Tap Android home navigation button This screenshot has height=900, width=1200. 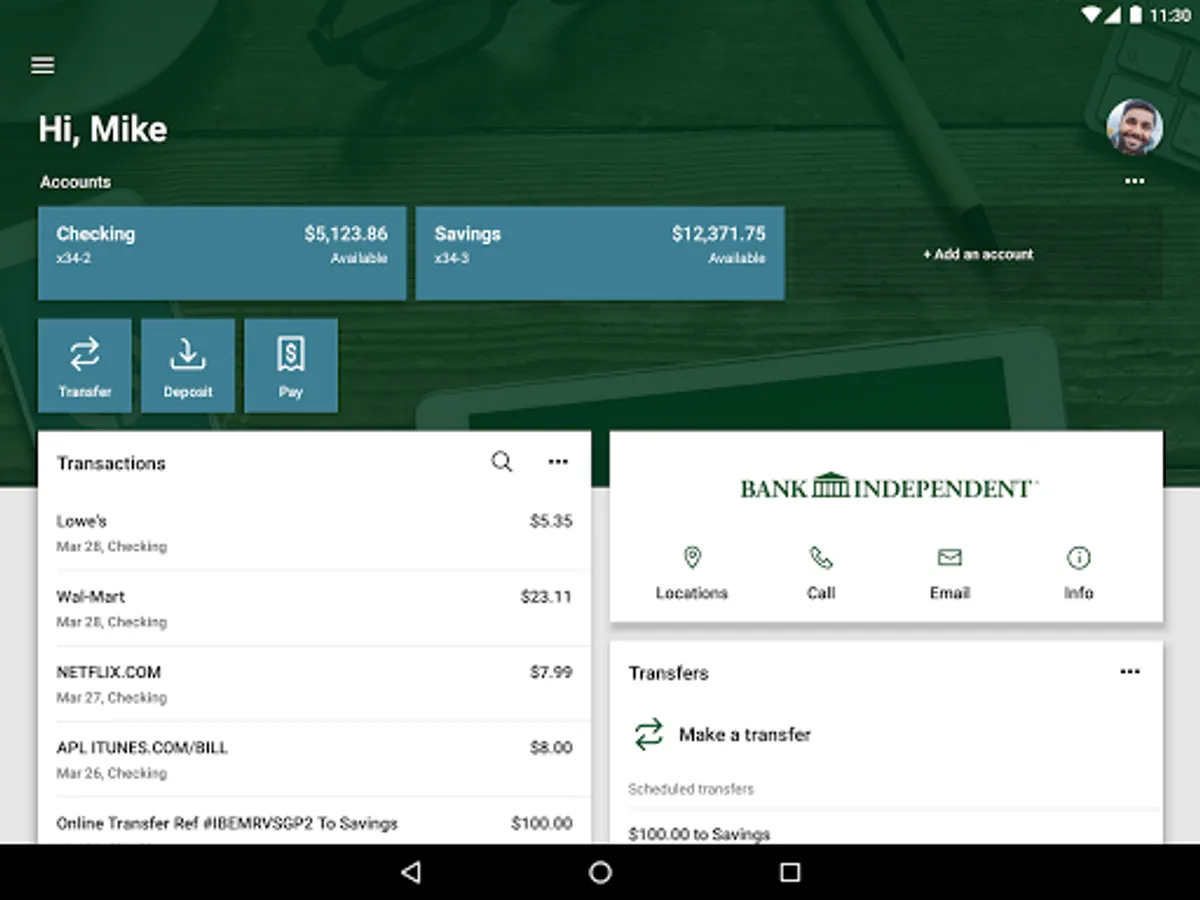(600, 873)
